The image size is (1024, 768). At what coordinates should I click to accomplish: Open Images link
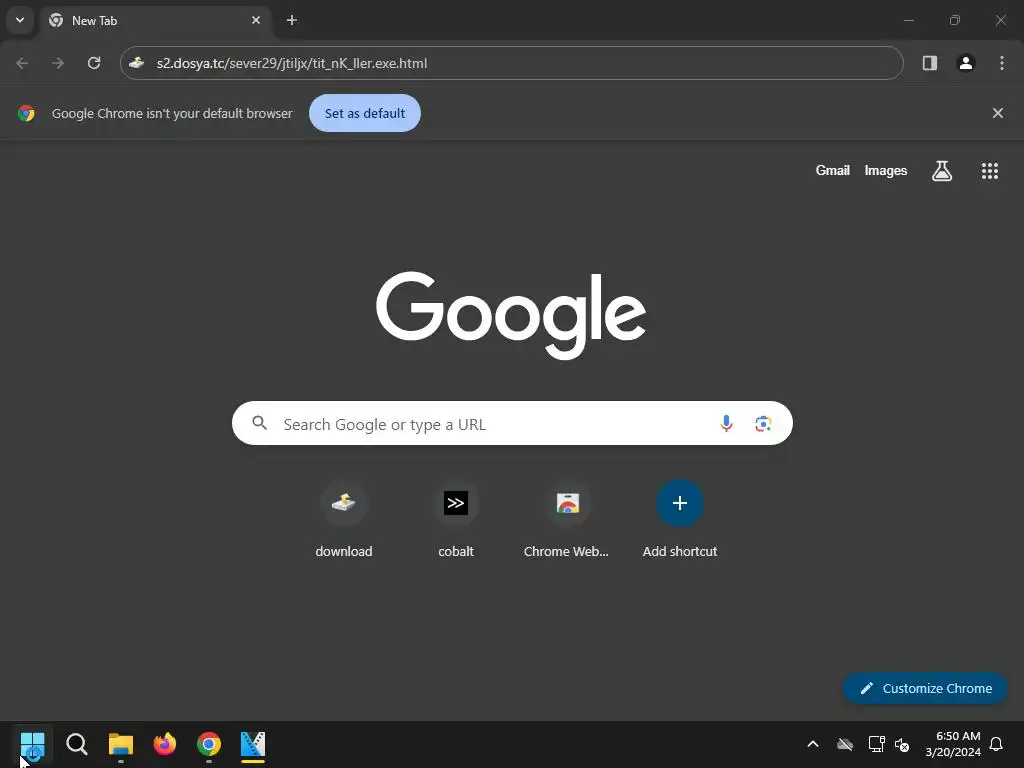click(x=886, y=170)
